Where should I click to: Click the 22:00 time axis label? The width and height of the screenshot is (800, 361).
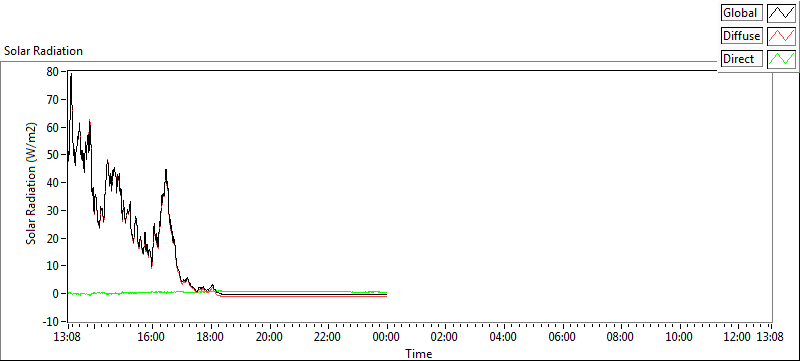(x=328, y=337)
